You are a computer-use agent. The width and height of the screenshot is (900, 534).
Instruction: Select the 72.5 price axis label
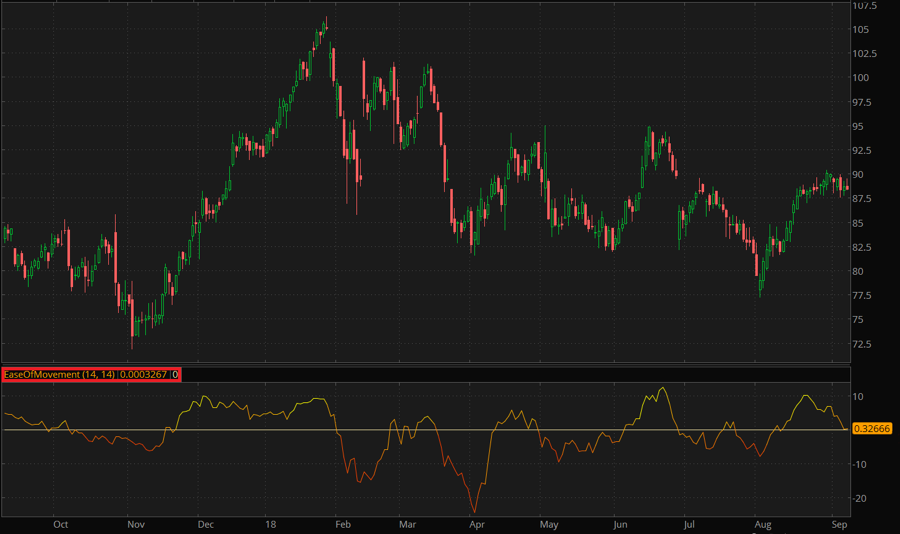(x=864, y=344)
